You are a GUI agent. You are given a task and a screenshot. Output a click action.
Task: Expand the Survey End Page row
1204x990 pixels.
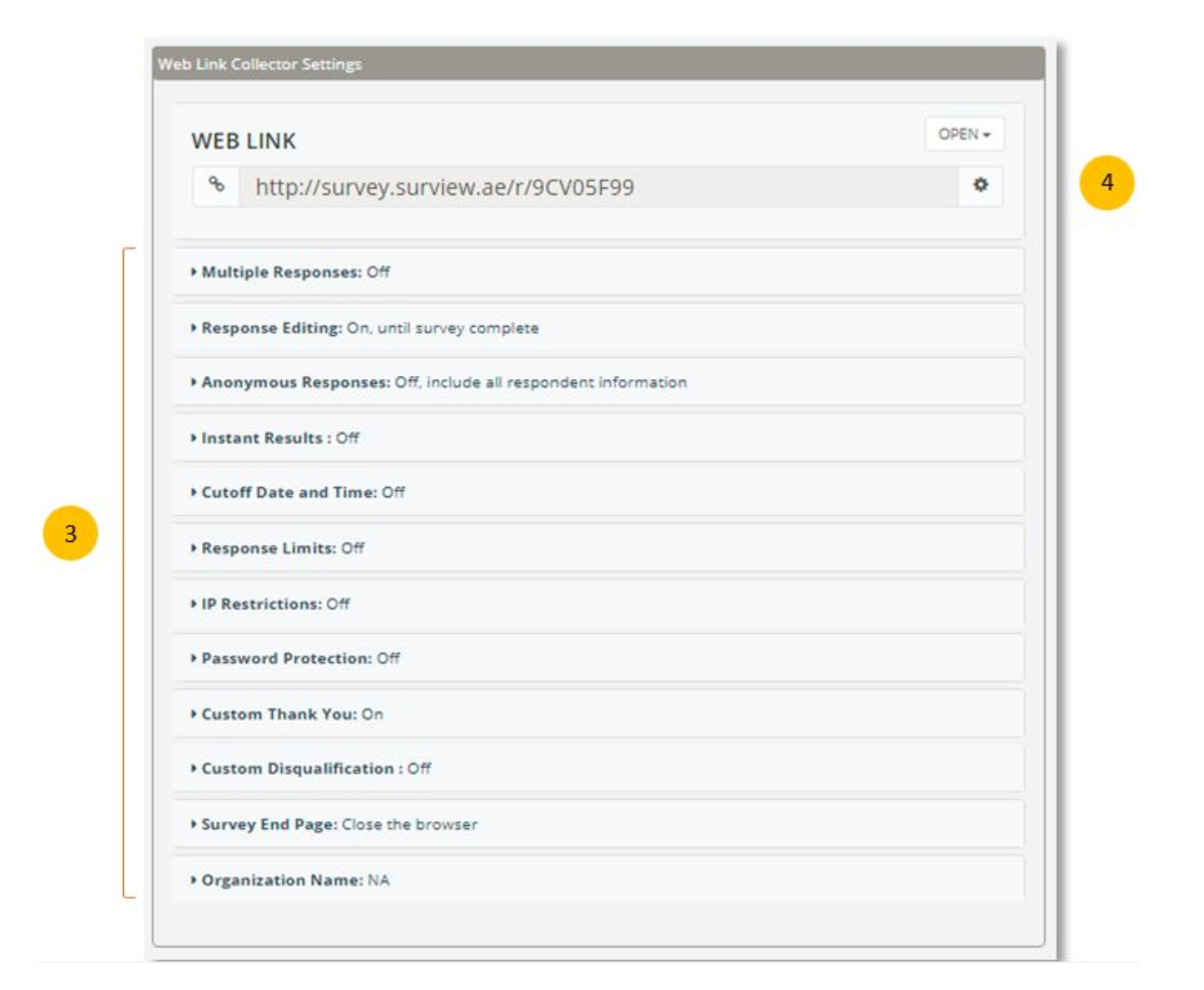[339, 824]
